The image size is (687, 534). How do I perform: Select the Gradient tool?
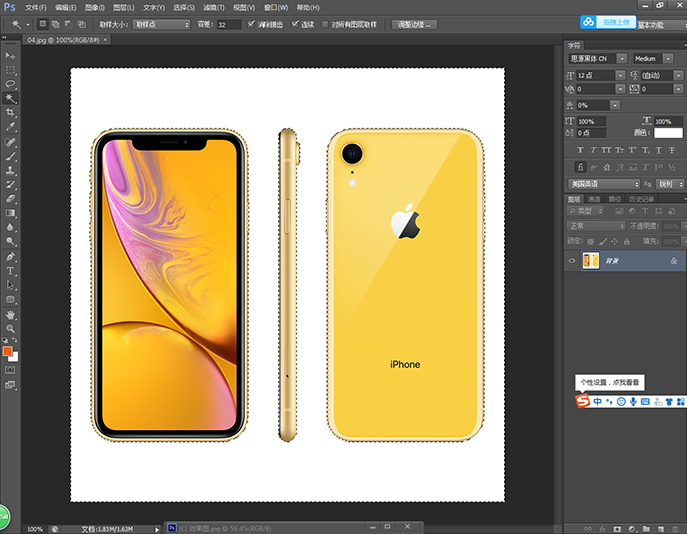(x=10, y=213)
